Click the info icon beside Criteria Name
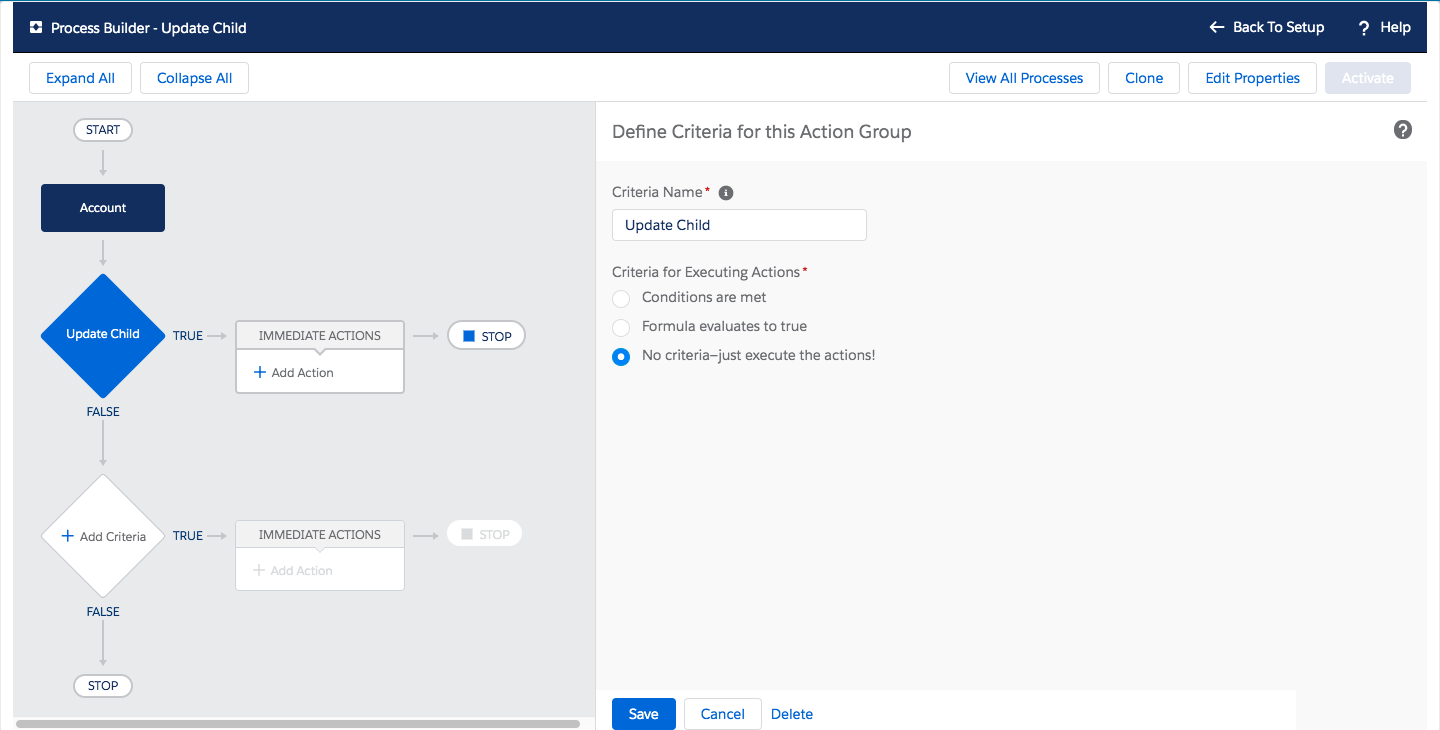Viewport: 1440px width, 730px height. click(726, 193)
